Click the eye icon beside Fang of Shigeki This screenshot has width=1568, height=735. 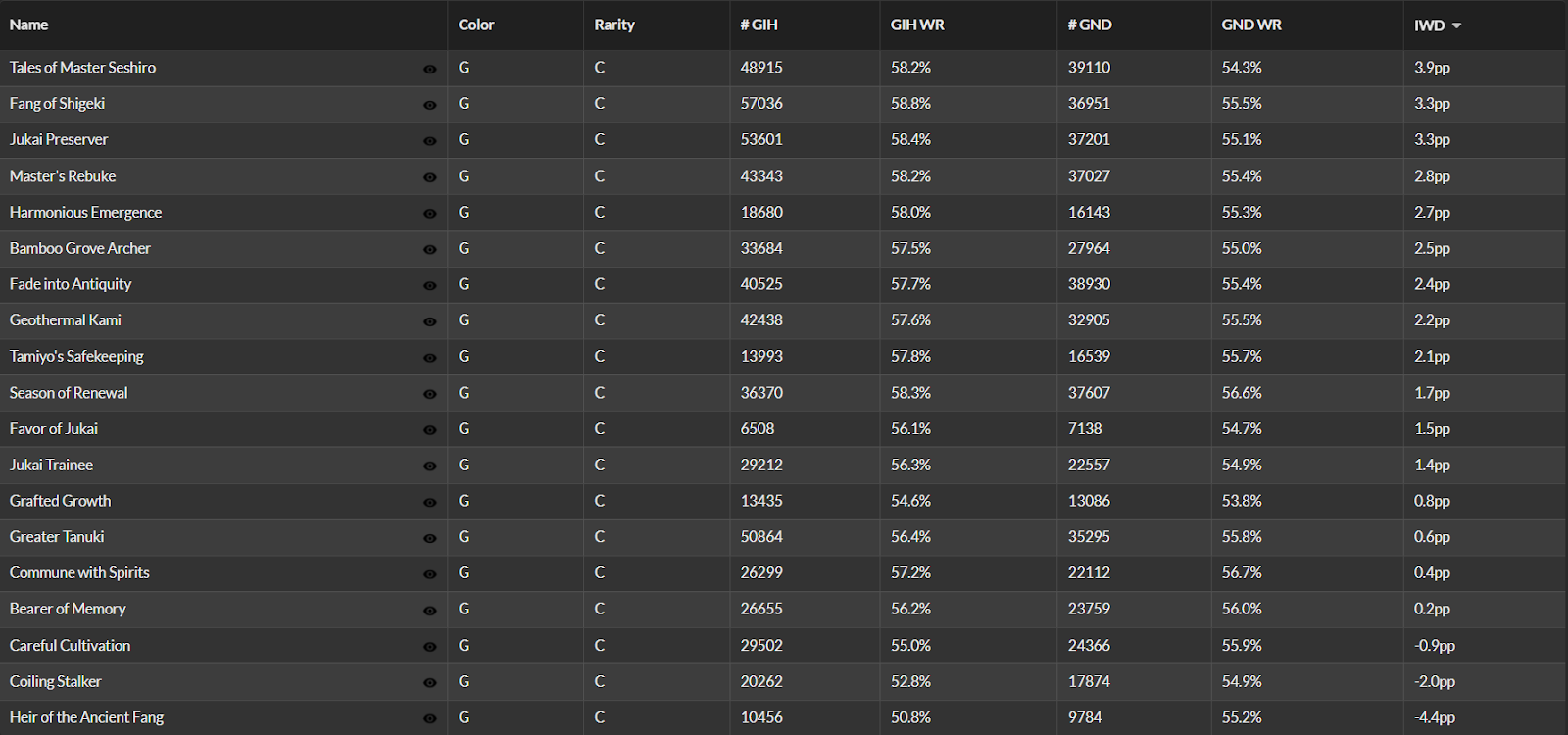[429, 105]
